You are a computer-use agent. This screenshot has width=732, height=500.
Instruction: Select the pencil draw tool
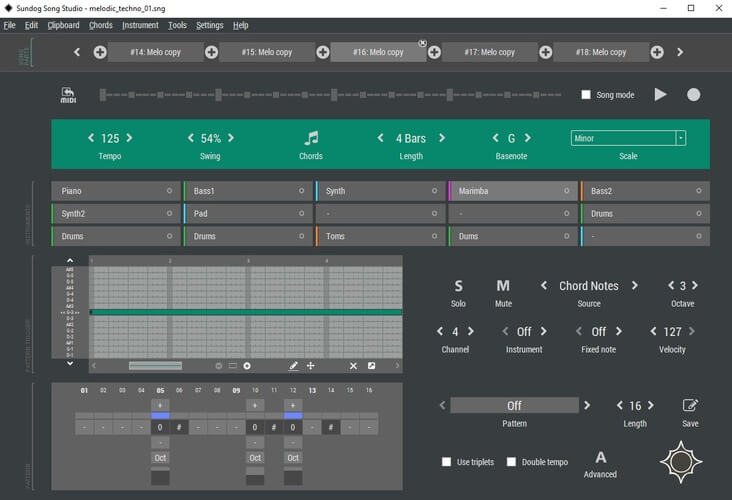(293, 366)
